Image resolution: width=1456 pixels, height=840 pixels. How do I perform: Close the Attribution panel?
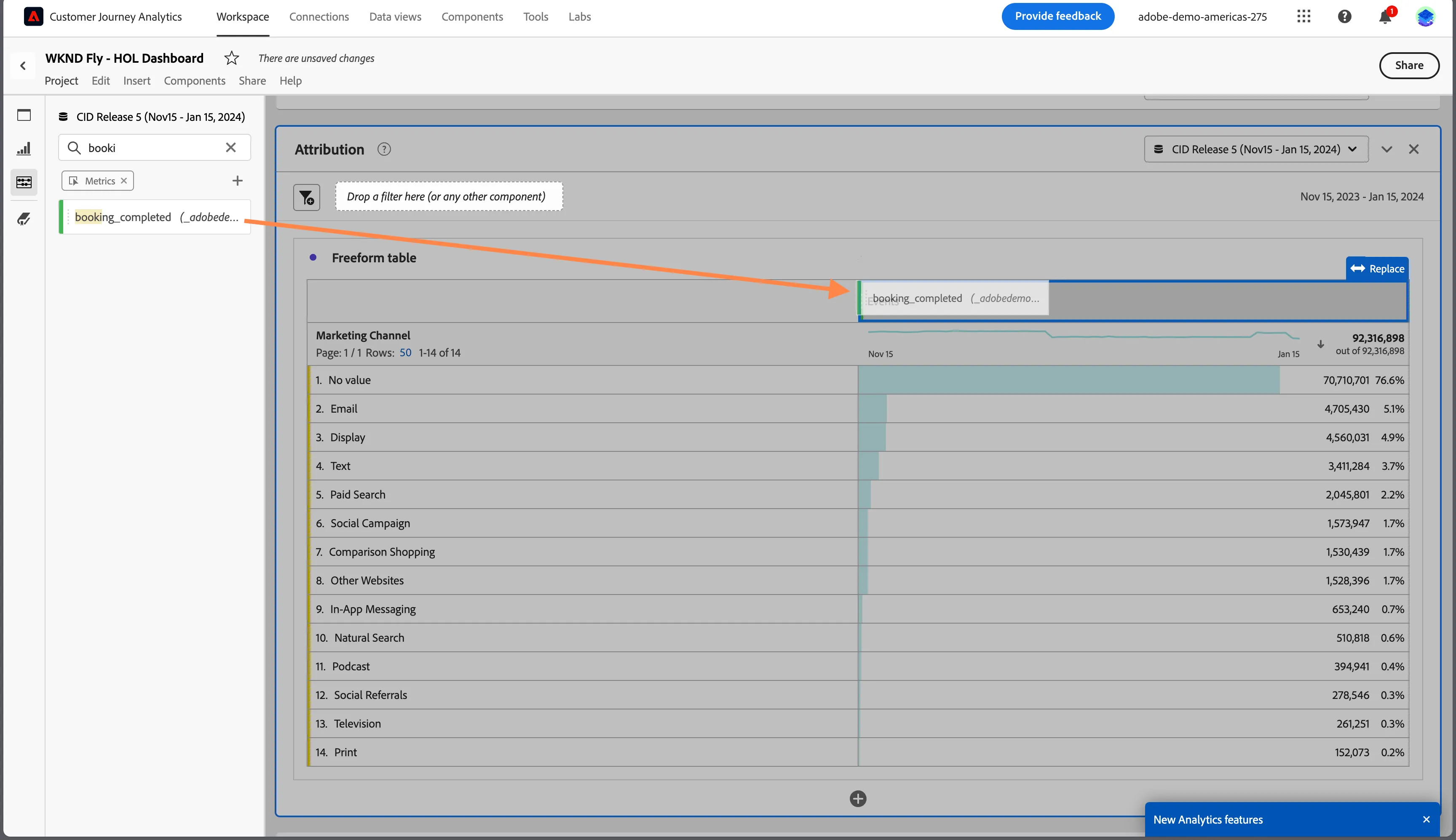click(x=1413, y=149)
